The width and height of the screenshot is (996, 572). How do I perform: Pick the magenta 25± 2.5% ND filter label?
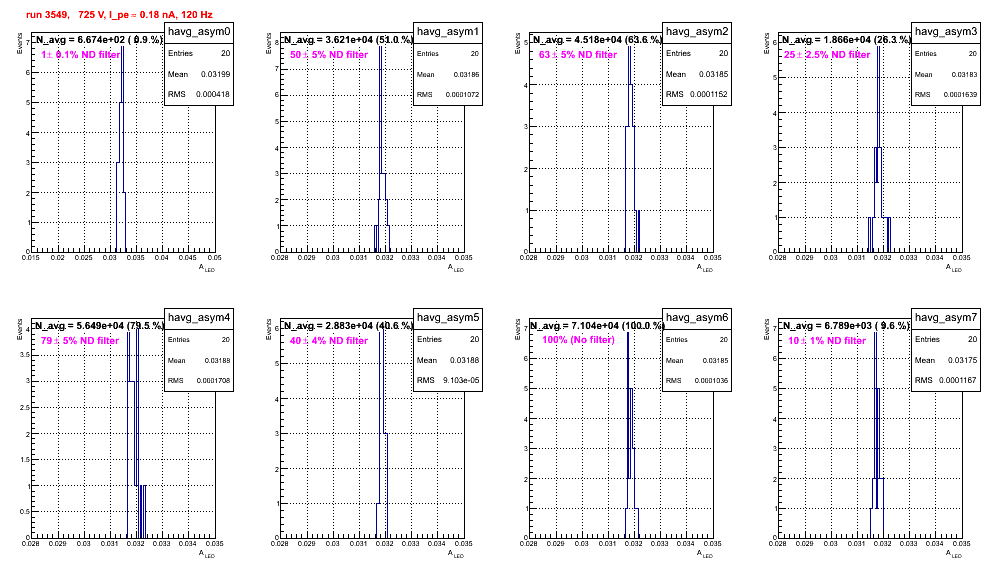[x=827, y=55]
